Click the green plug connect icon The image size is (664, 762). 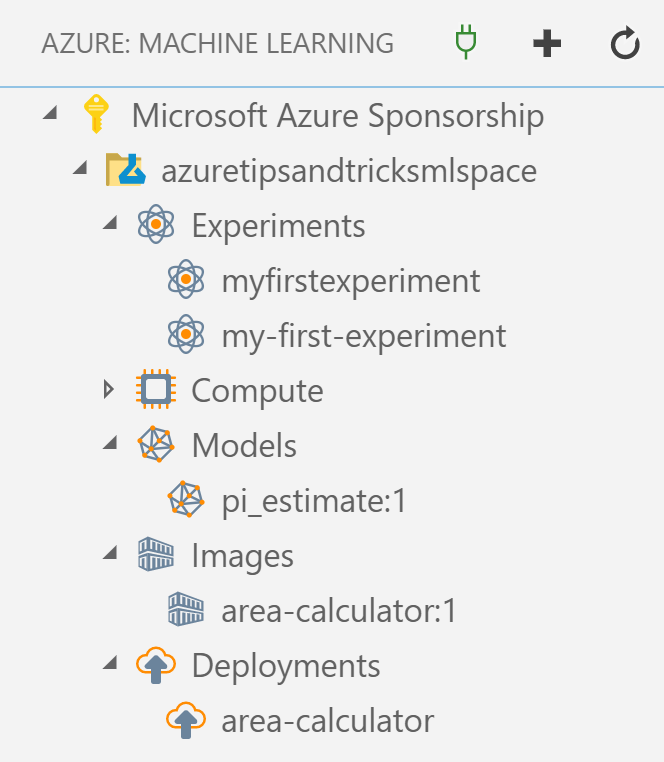tap(466, 43)
